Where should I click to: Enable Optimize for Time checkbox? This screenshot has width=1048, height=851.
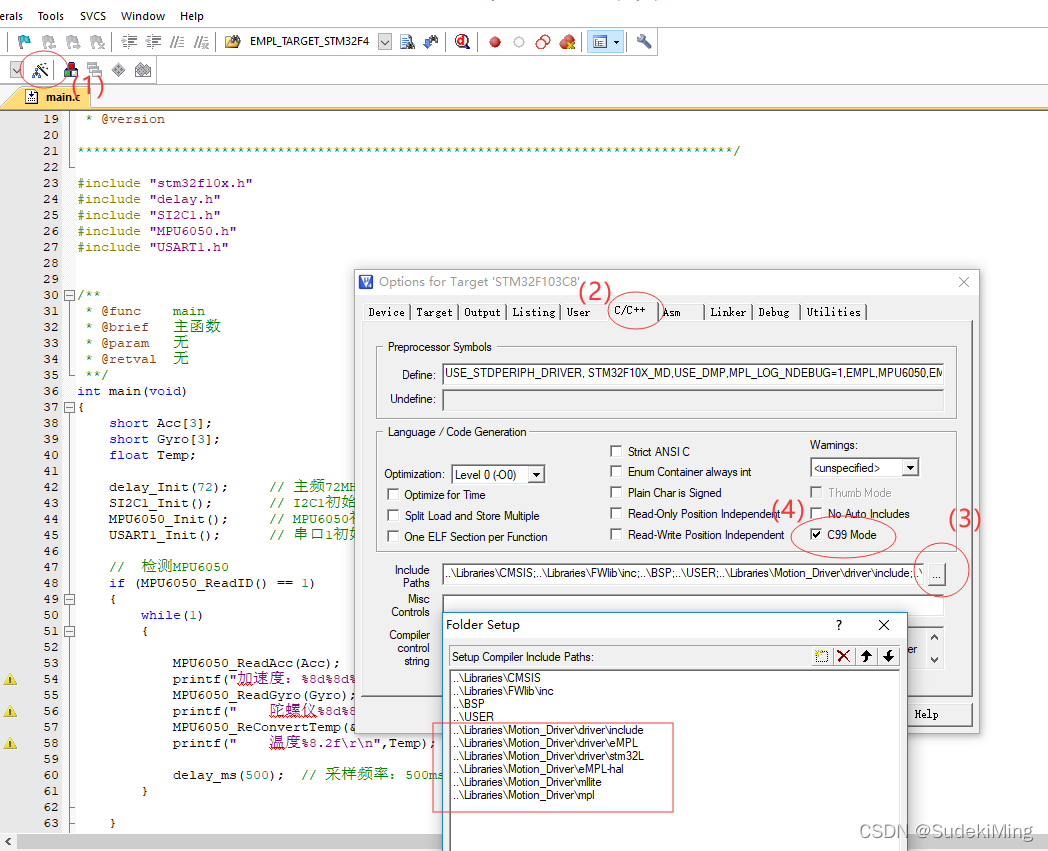(x=393, y=494)
